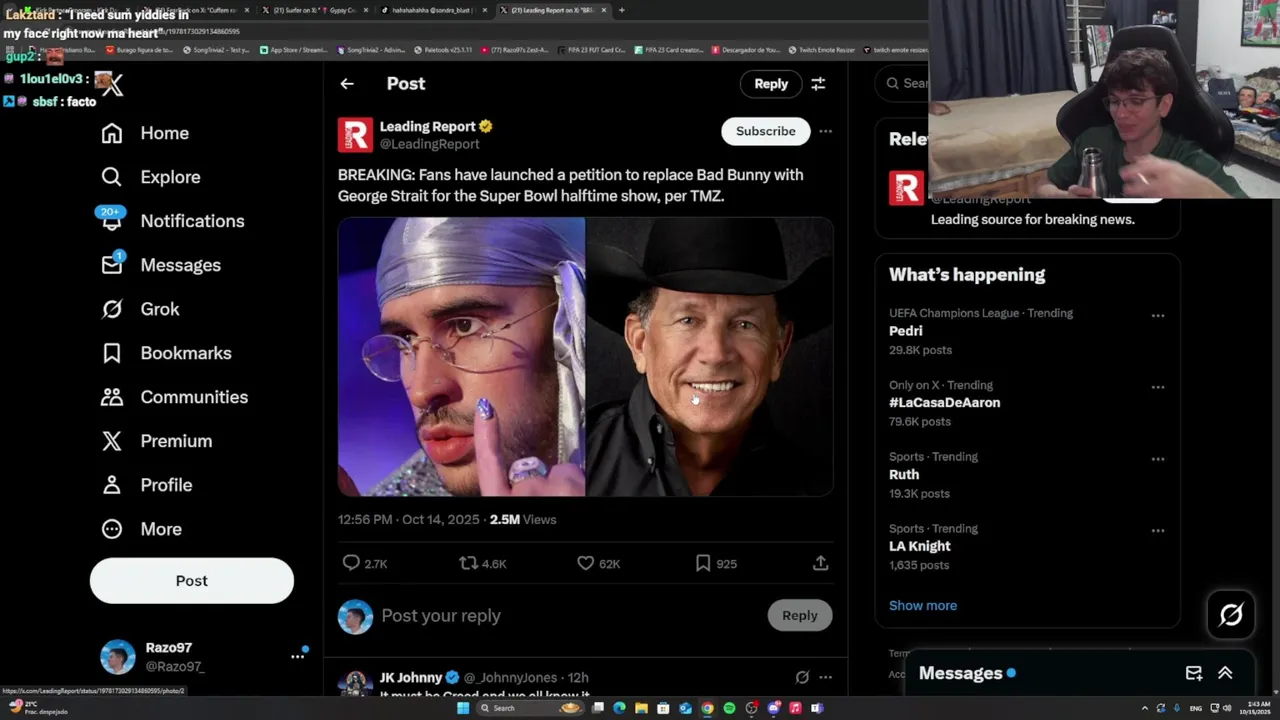Image resolution: width=1280 pixels, height=720 pixels.
Task: Open Premium in the sidebar
Action: [x=156, y=441]
